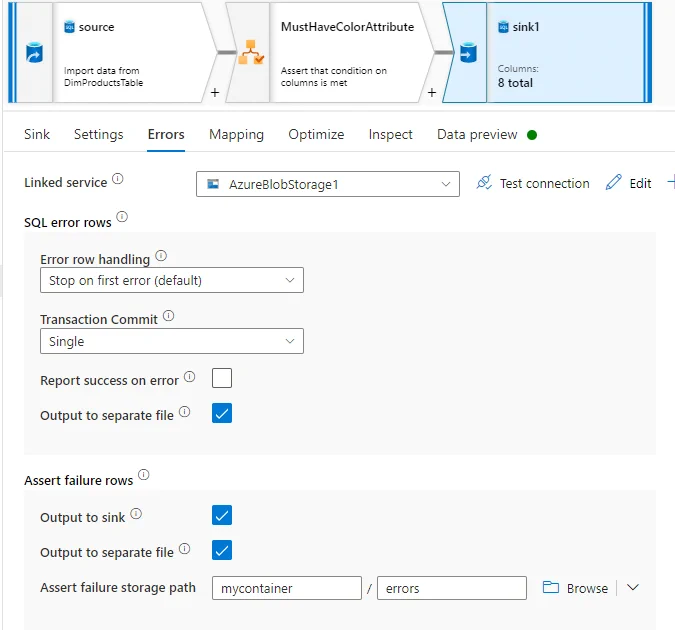
Task: Click 'Assert that condition on columns is met' text
Action: (334, 77)
